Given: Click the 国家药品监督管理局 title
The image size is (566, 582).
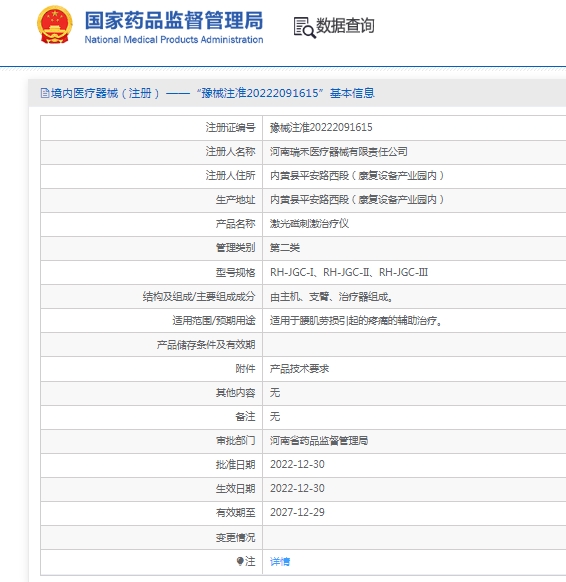Looking at the screenshot, I should 174,20.
